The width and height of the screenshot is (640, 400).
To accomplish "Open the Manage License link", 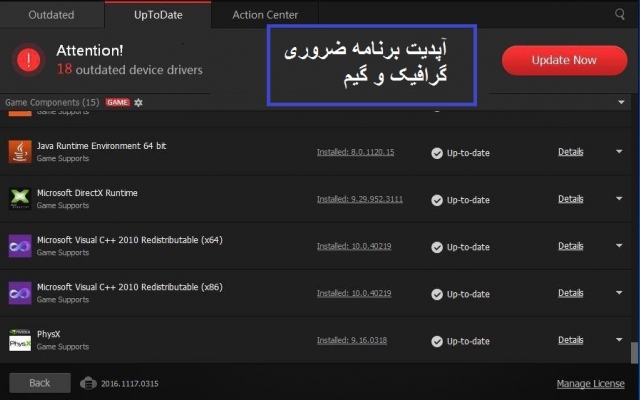I will [x=591, y=384].
